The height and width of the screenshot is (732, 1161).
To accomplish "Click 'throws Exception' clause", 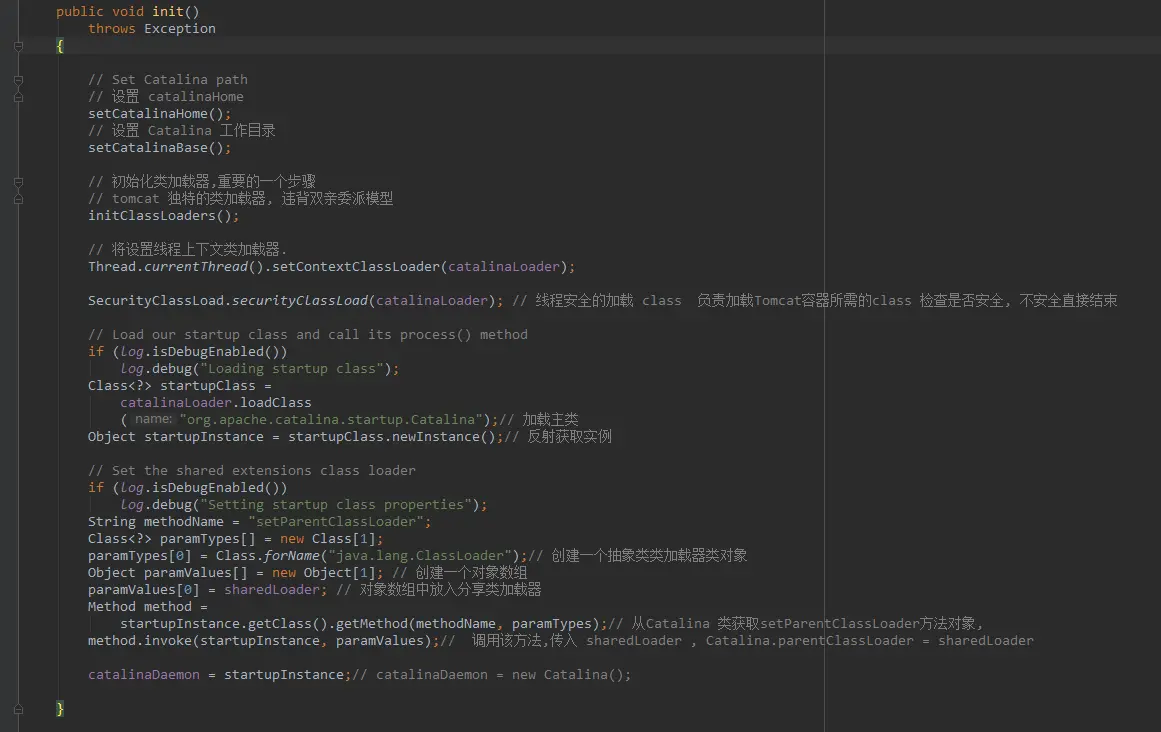I will click(x=152, y=29).
